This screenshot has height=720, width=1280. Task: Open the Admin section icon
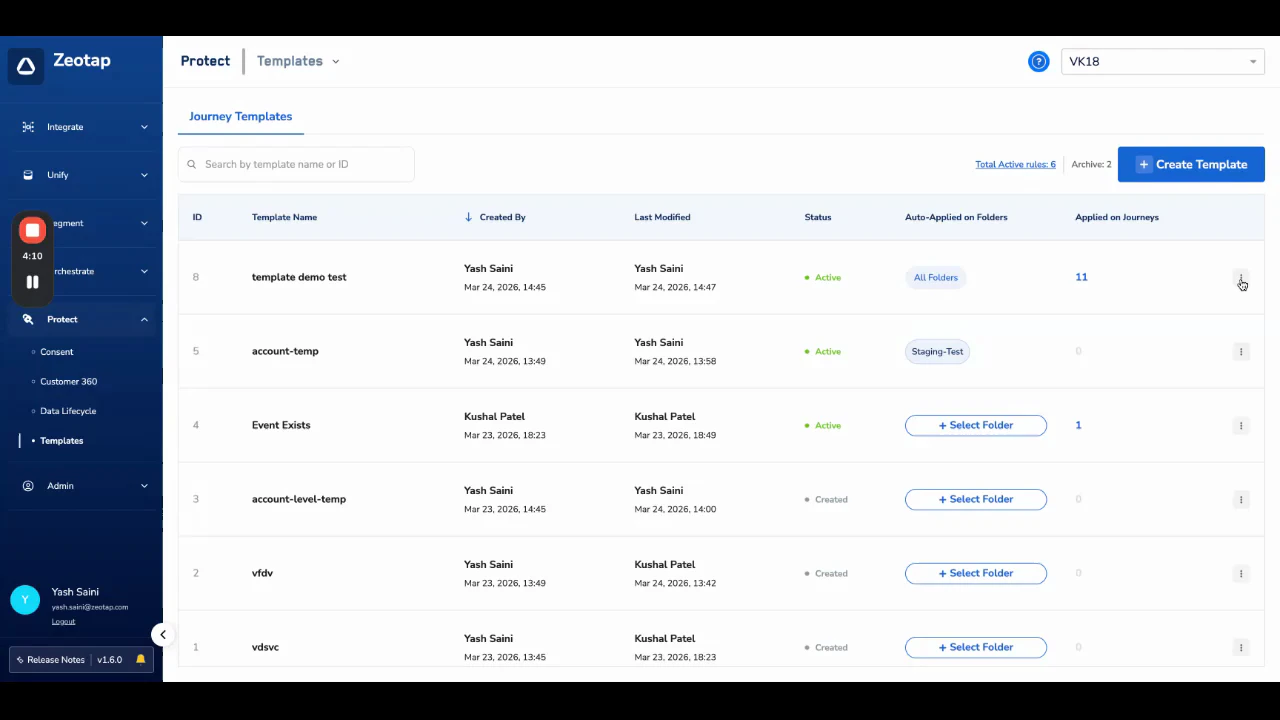(x=27, y=485)
